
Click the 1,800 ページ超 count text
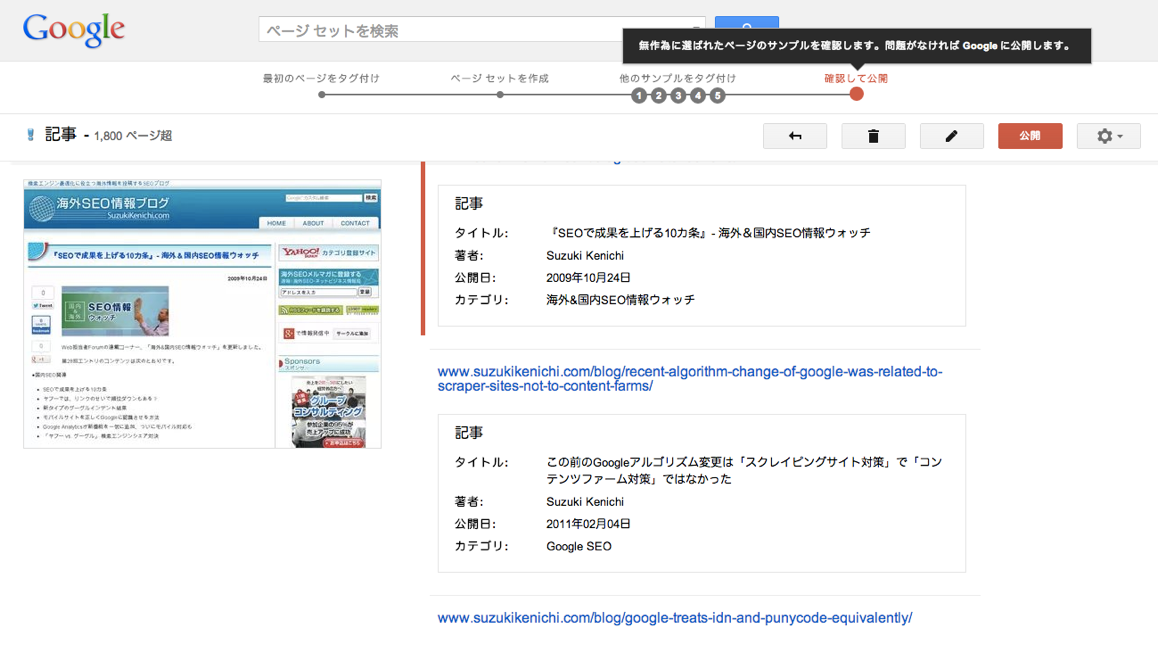click(133, 136)
